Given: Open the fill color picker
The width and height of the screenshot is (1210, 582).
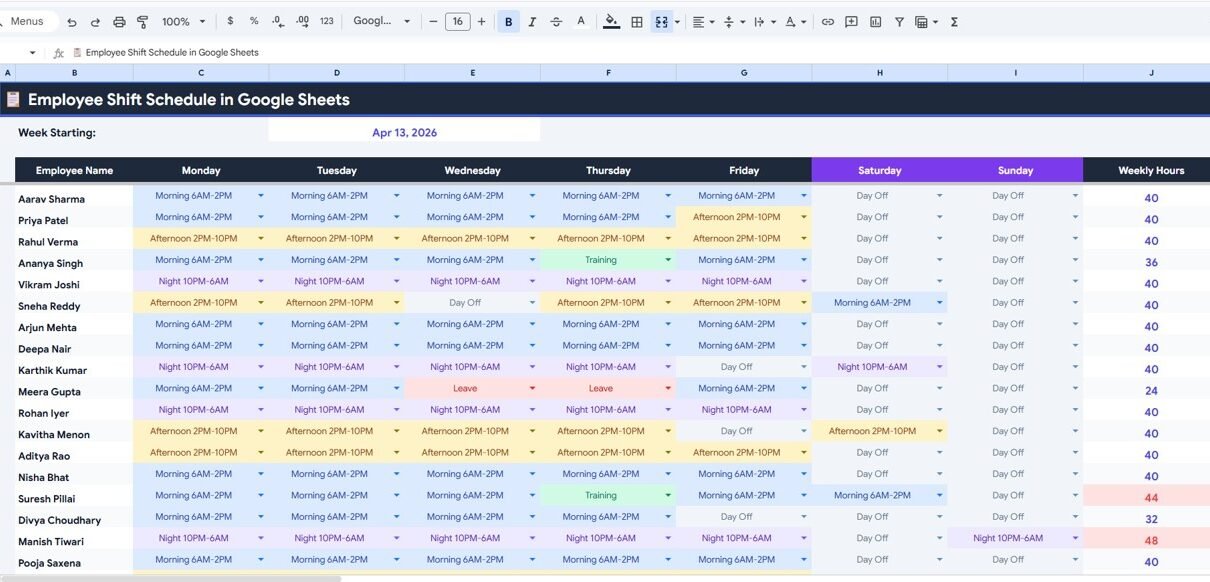Looking at the screenshot, I should [611, 22].
